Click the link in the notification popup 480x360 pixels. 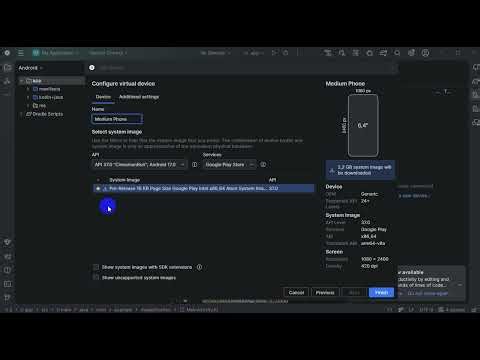[x=427, y=293]
